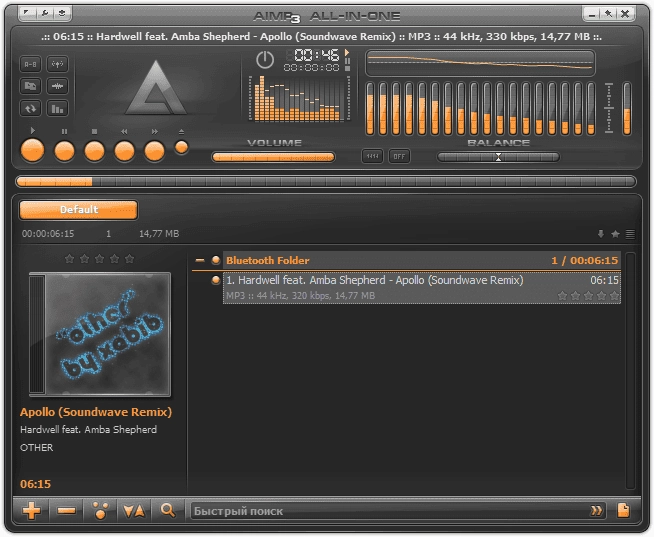Screen dimensions: 654x537
Task: Click the search magnifier icon
Action: point(168,510)
